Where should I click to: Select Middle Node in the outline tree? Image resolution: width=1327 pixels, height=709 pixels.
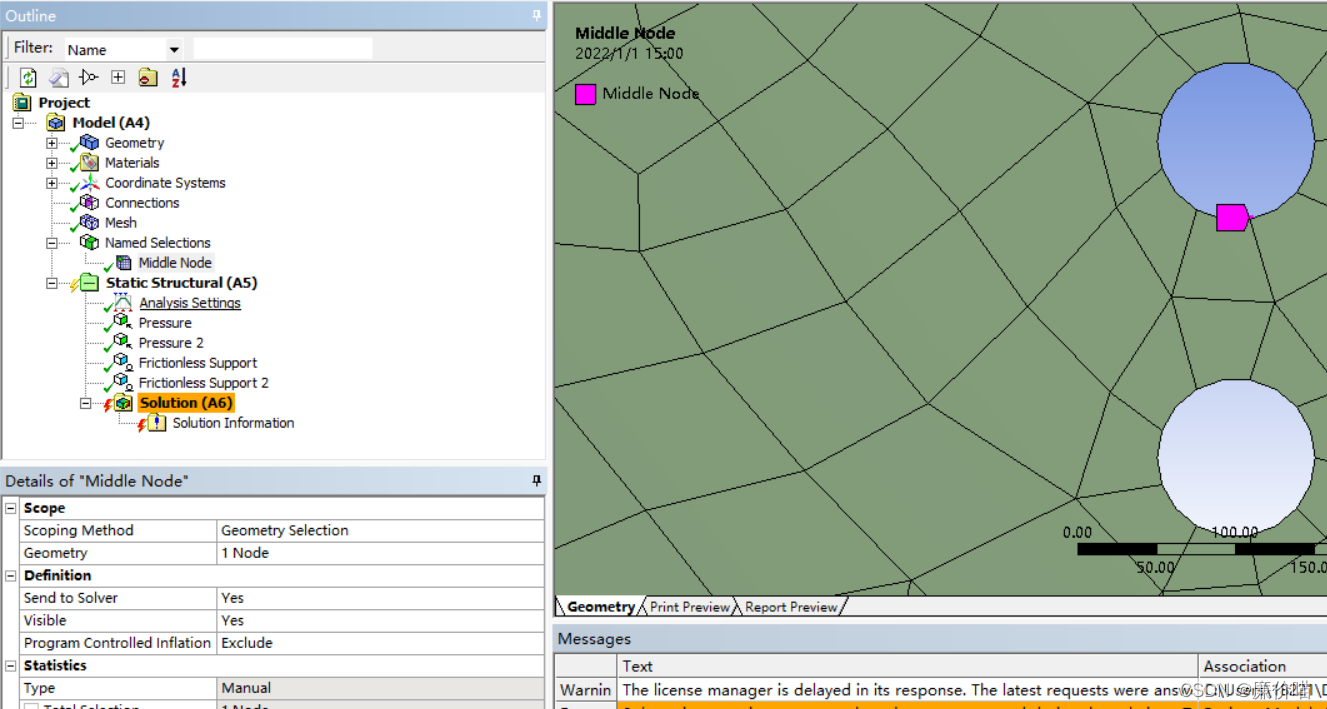(x=175, y=263)
